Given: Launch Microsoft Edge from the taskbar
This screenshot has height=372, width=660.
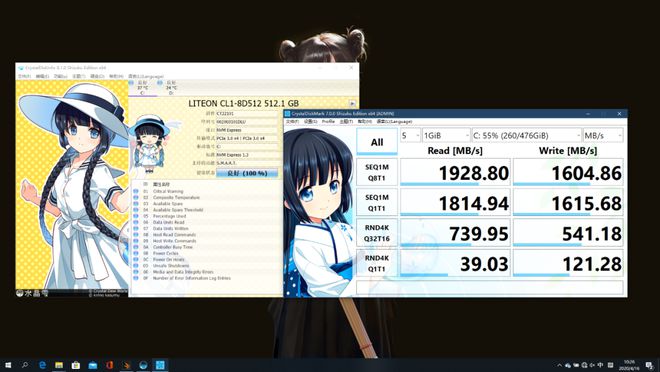Looking at the screenshot, I should 42,365.
